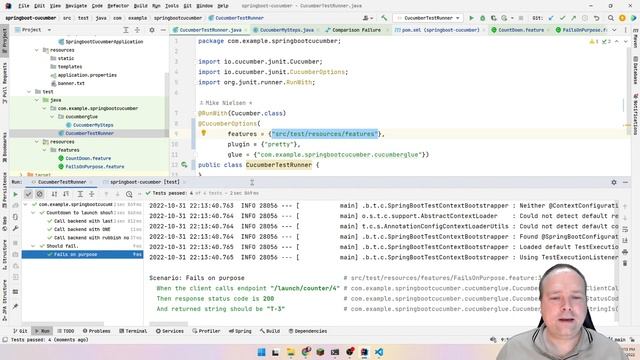Select application.properties in project tree
Screen dimensions: 640x360
pos(87,75)
